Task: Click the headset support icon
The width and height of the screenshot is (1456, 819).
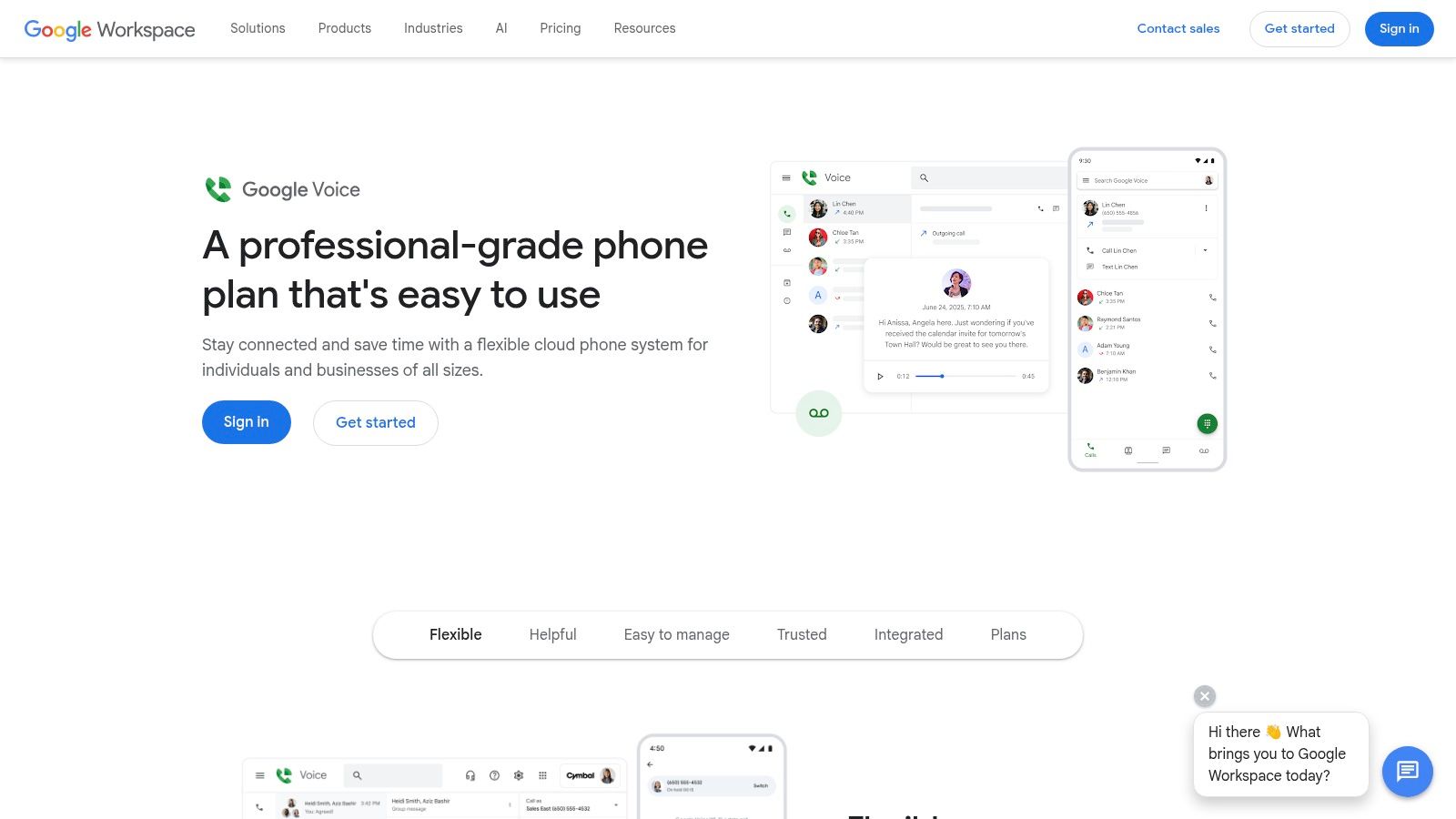Action: [x=470, y=775]
